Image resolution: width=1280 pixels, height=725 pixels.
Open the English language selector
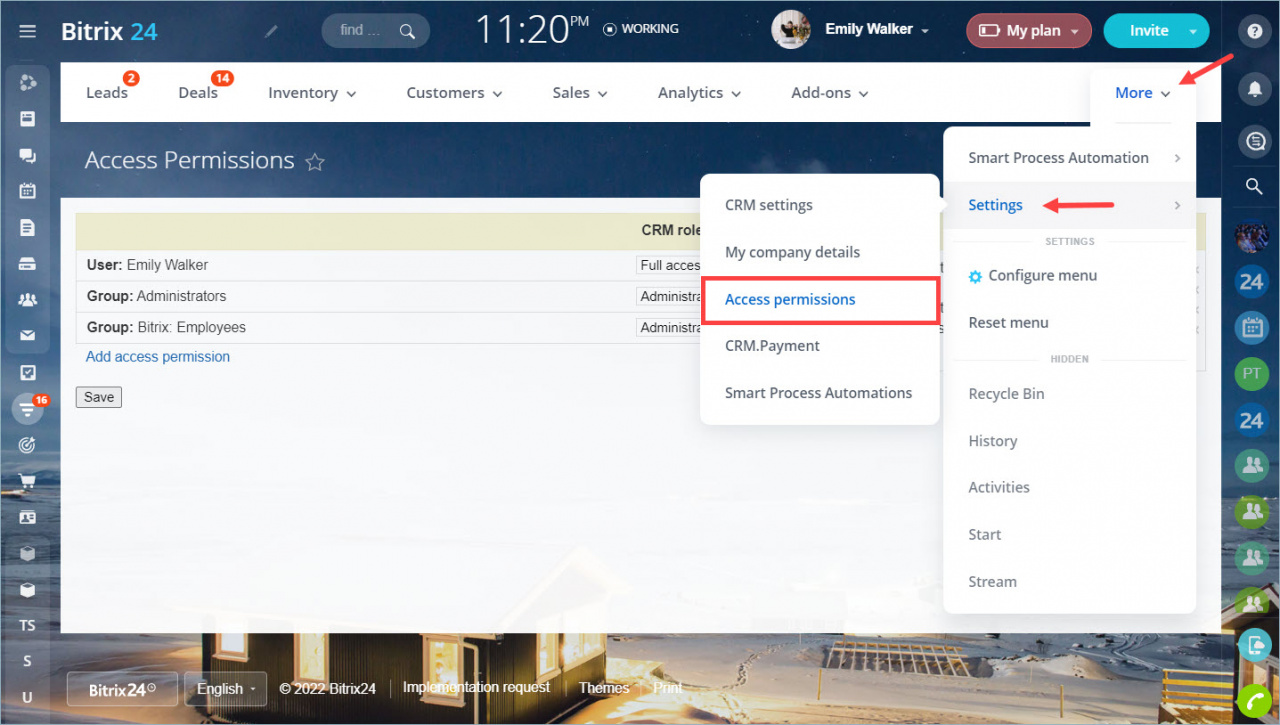click(x=226, y=689)
